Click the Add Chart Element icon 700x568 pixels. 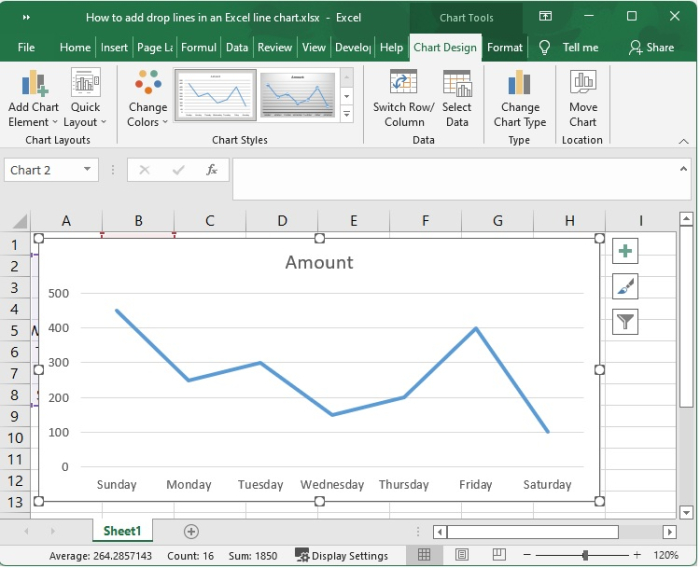(33, 84)
